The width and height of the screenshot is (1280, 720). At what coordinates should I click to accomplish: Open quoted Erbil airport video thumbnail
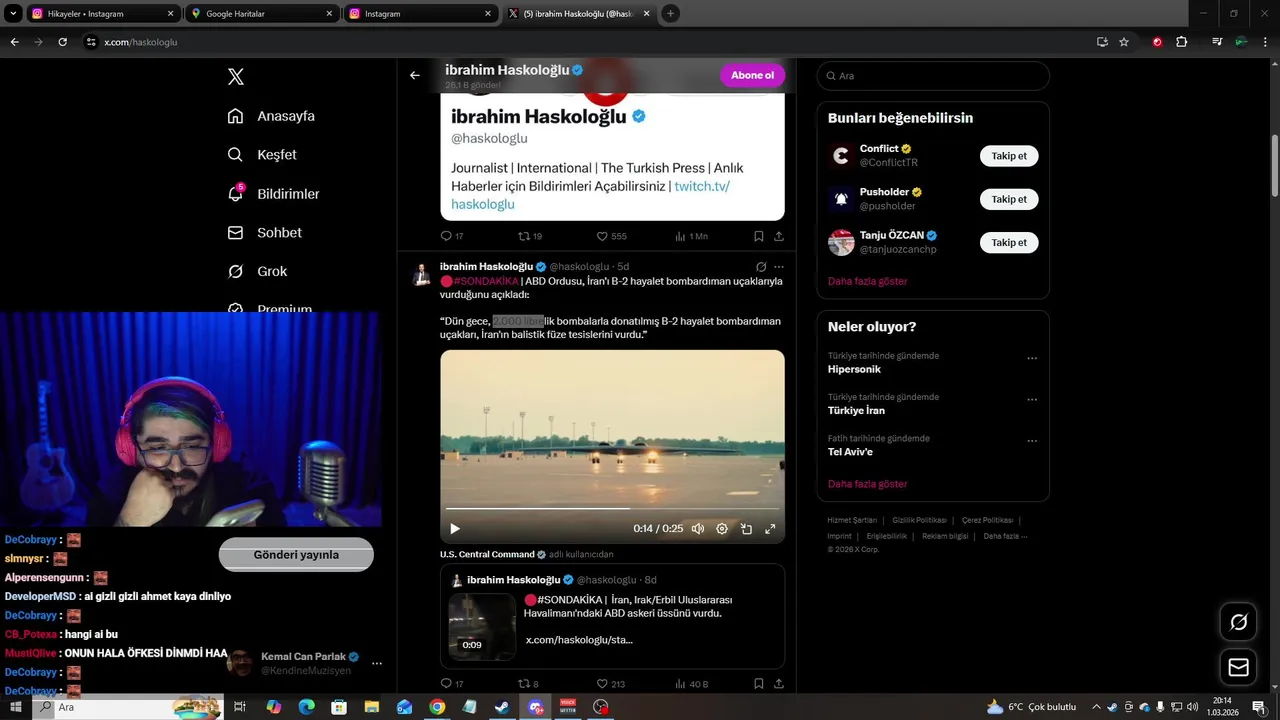pos(482,627)
